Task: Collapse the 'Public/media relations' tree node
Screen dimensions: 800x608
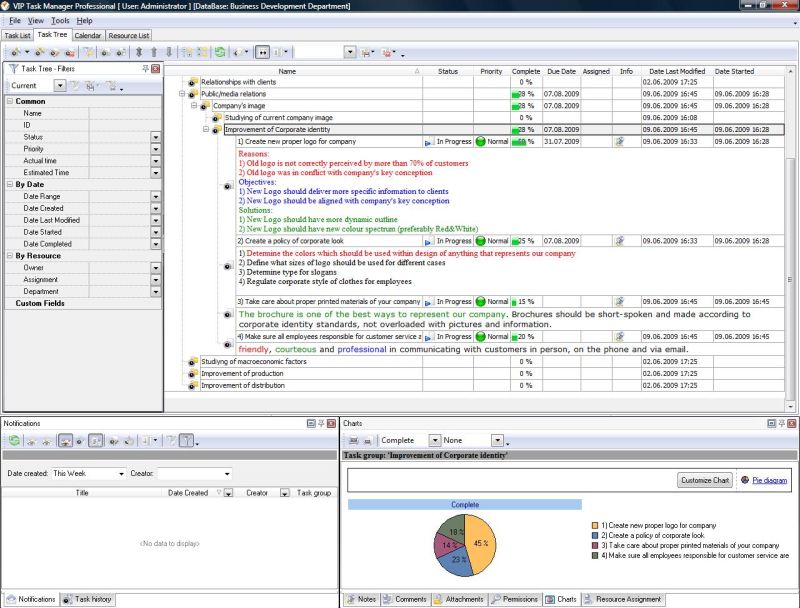Action: click(183, 93)
